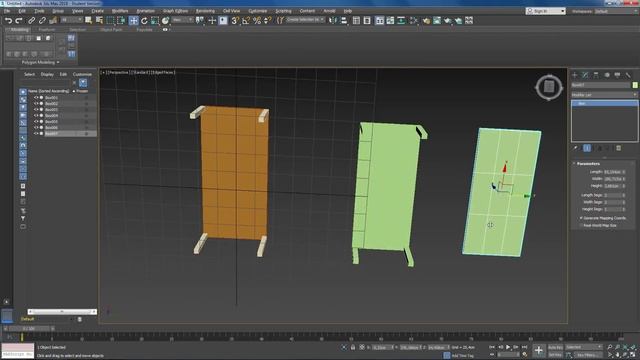This screenshot has height=360, width=640.
Task: Open the selection filter All dropdown
Action: coord(71,20)
